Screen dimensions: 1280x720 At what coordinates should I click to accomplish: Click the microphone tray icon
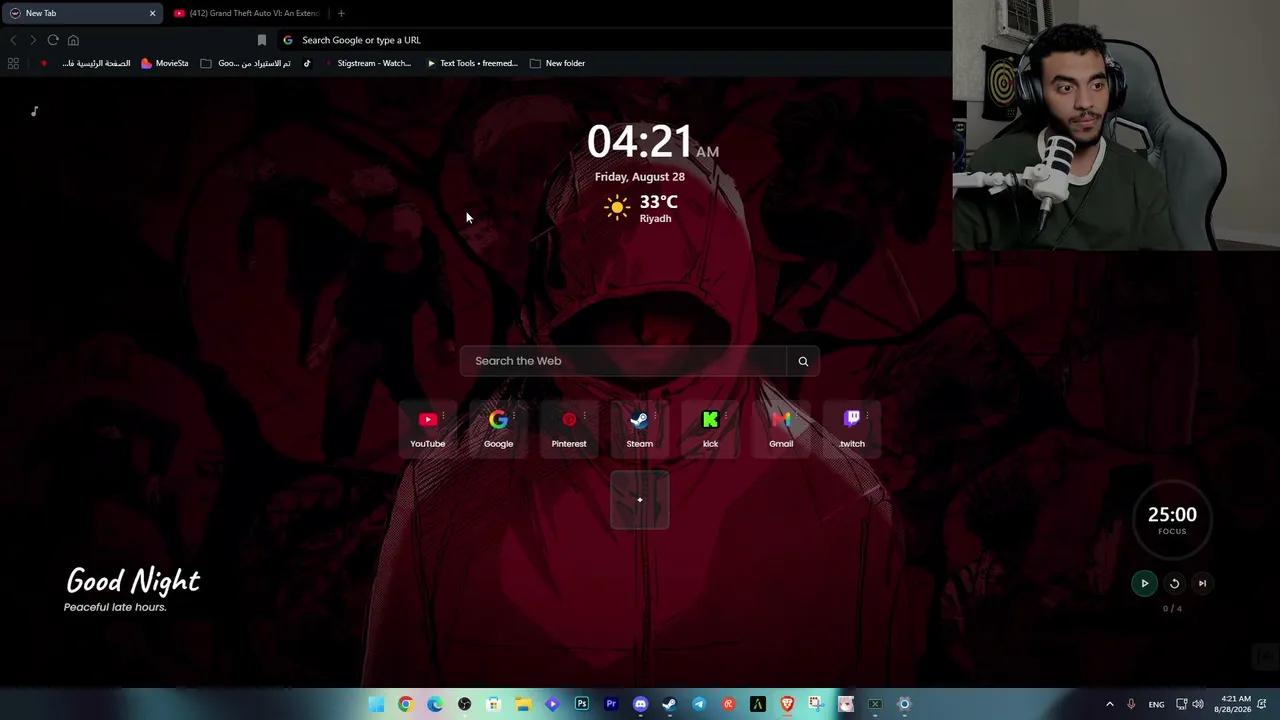1131,704
